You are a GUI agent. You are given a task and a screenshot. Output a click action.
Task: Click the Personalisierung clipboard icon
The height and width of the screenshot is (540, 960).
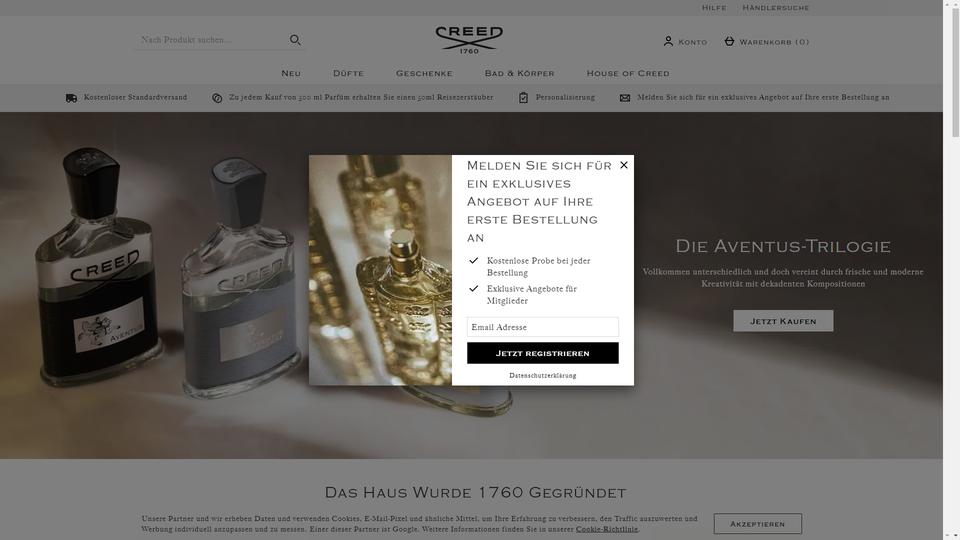tap(523, 98)
